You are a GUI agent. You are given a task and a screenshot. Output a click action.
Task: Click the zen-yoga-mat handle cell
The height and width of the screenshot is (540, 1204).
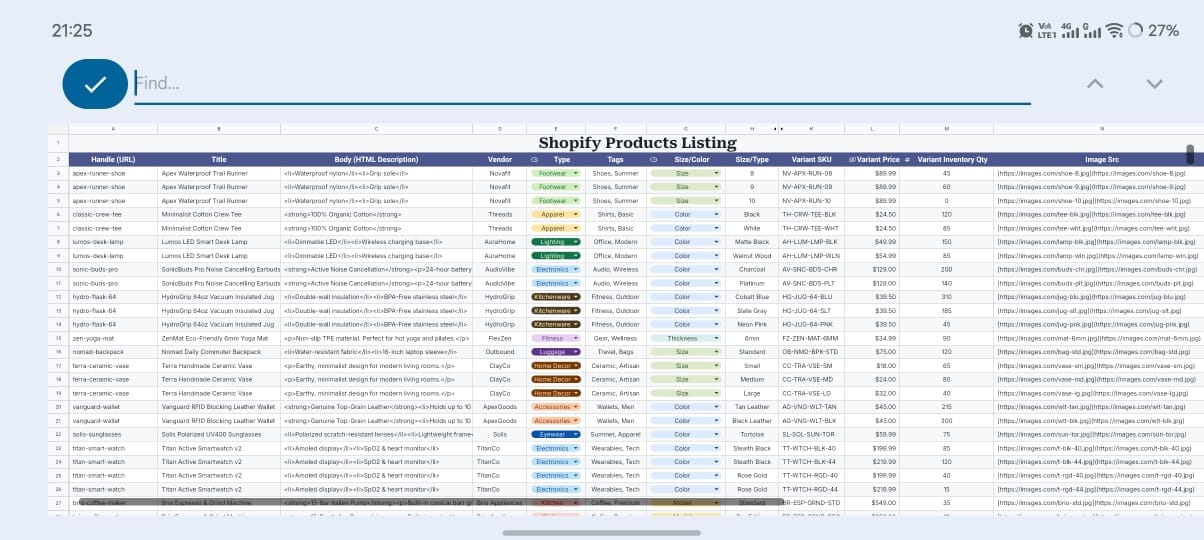tap(113, 338)
